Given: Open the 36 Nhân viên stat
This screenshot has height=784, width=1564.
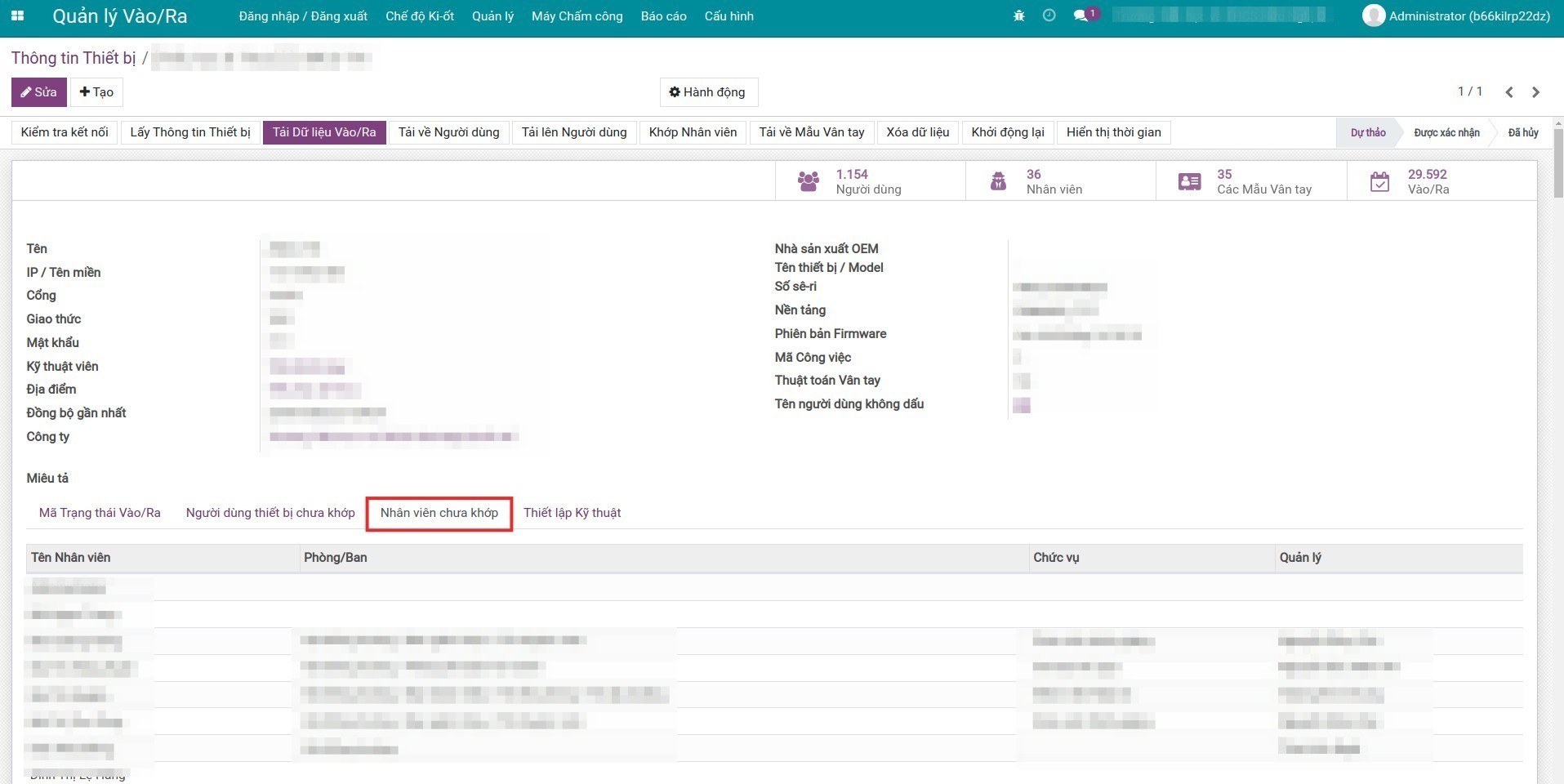Looking at the screenshot, I should click(1060, 181).
